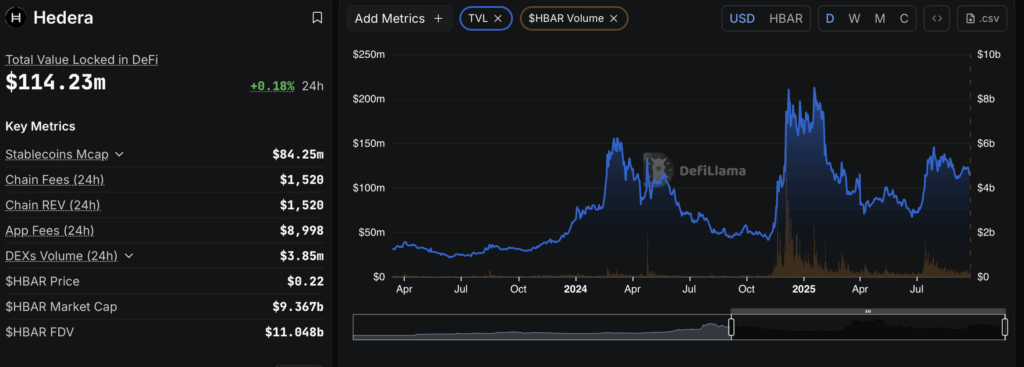Click the DEXs Volume value $3.85m
Viewport: 1024px width, 367px height.
[302, 256]
